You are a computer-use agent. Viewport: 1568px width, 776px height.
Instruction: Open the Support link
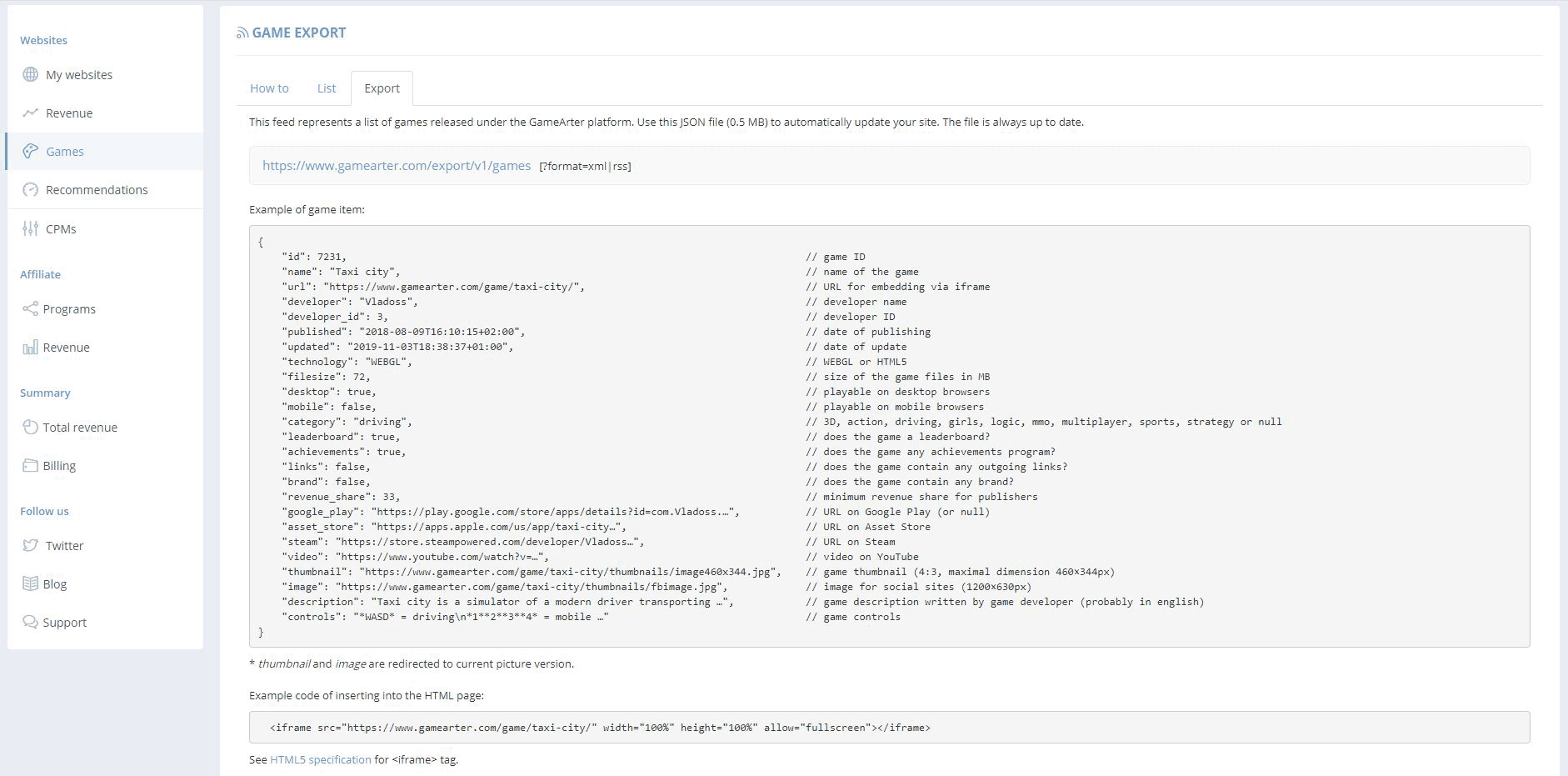point(64,622)
